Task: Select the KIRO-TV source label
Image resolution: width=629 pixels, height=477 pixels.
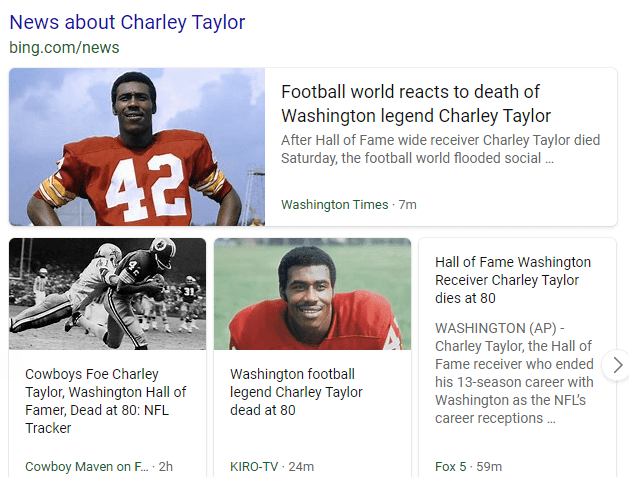Action: click(x=255, y=466)
